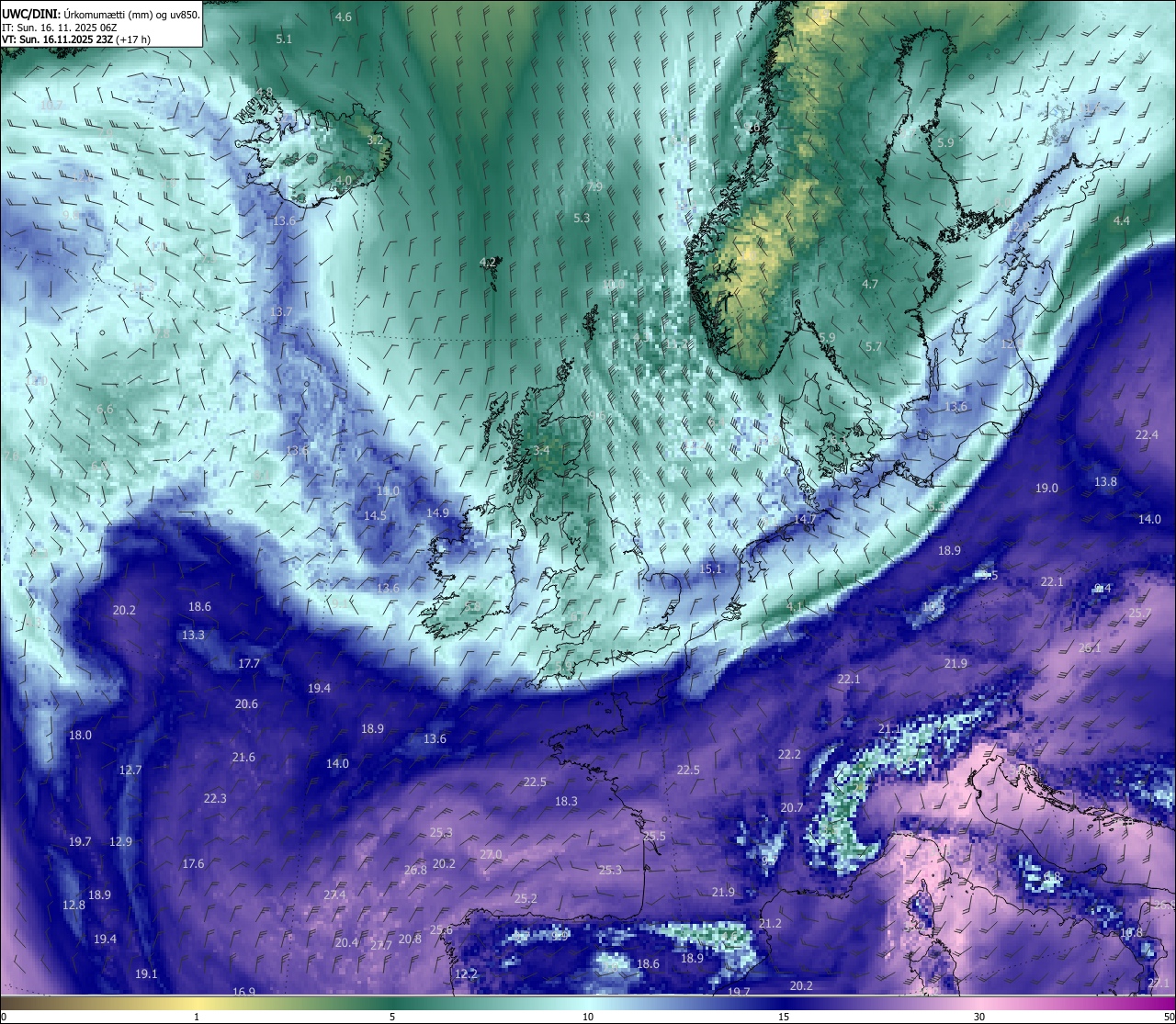Click the 25.5 map value
The image size is (1176, 1024).
click(654, 837)
